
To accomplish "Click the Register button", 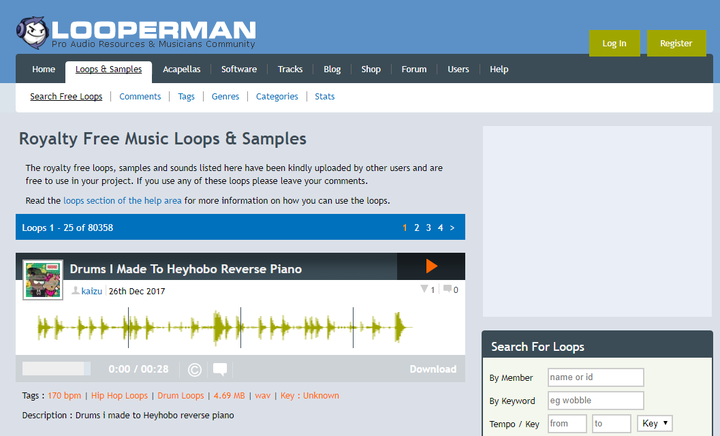I will (676, 43).
